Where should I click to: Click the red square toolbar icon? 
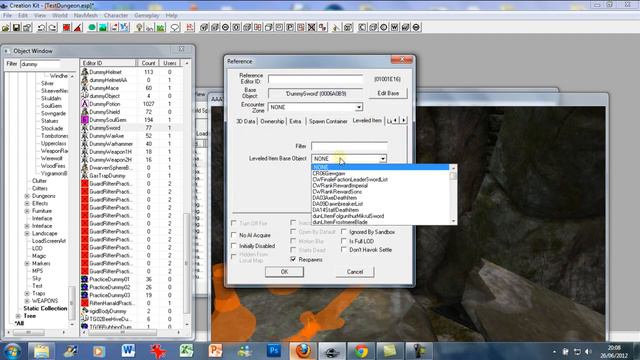pos(67,27)
